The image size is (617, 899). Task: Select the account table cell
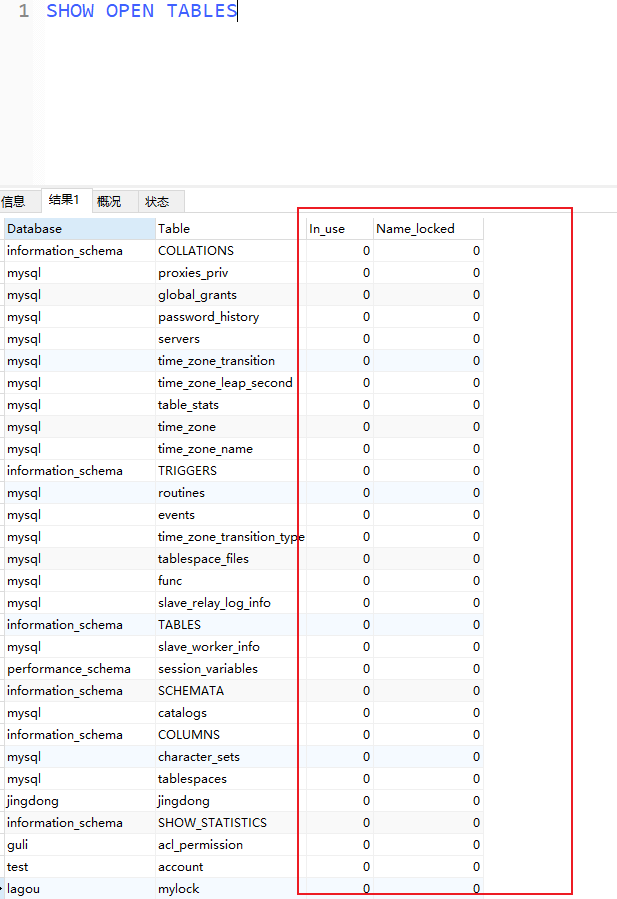231,867
